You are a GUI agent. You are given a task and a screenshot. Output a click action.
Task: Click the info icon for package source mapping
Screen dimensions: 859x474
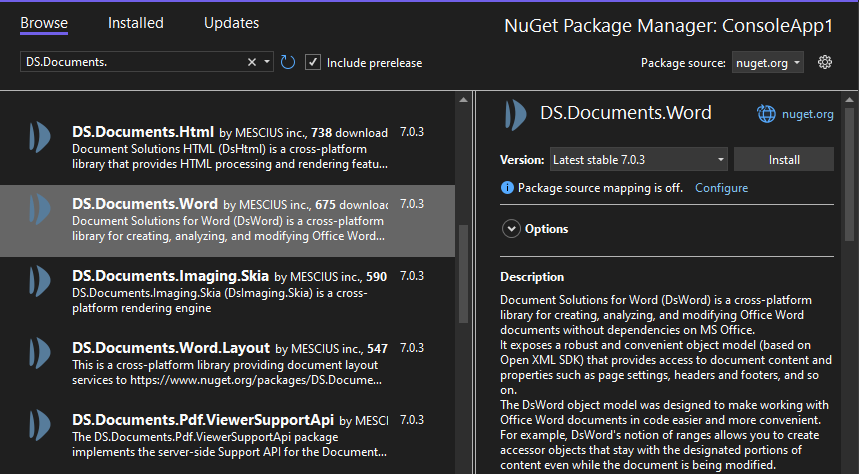point(507,188)
